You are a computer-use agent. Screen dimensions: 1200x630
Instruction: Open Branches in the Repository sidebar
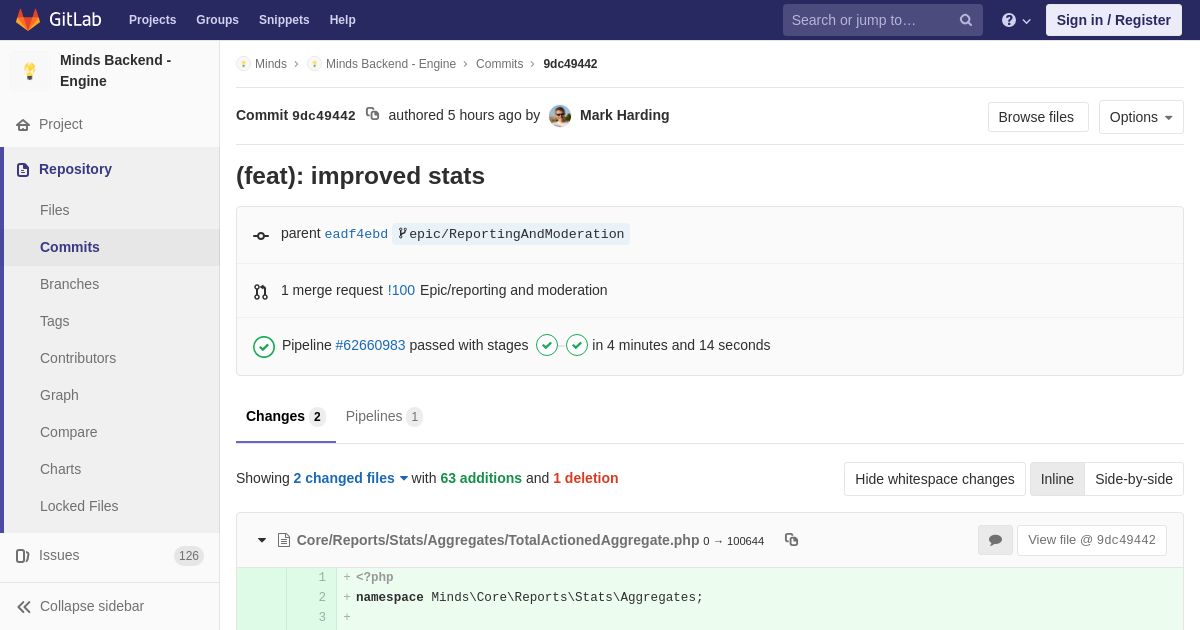(69, 284)
